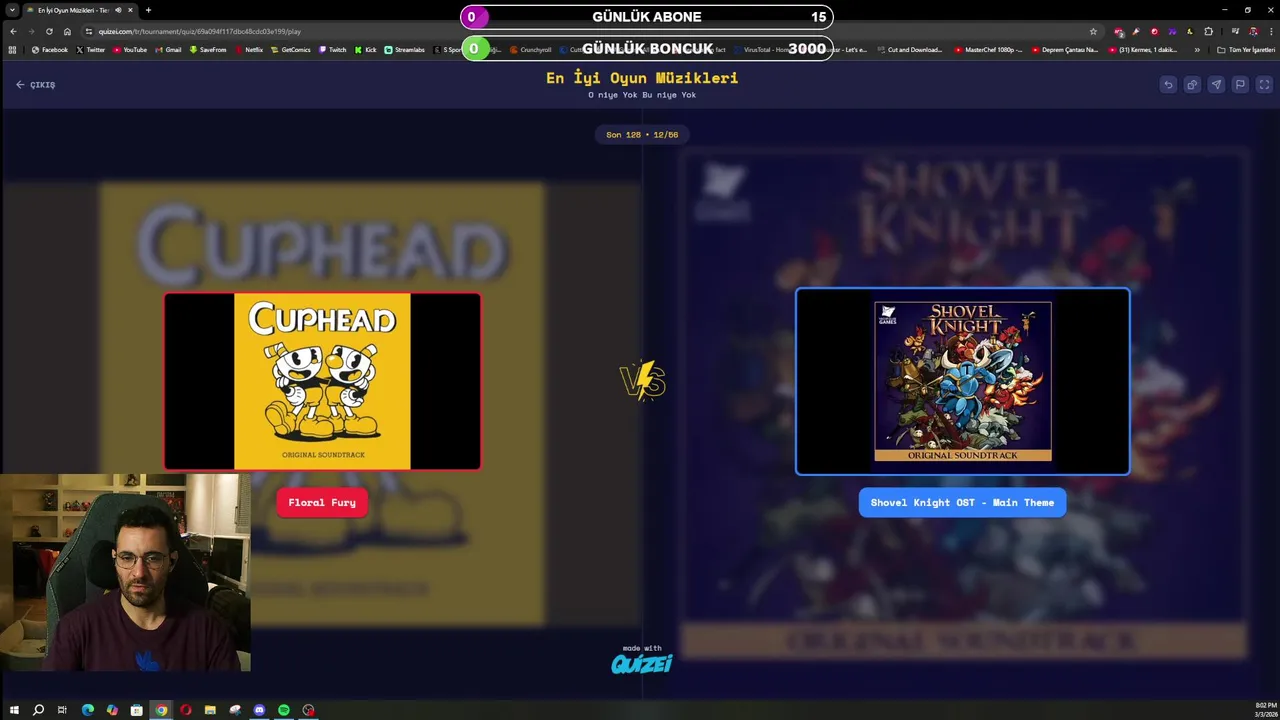Vote for Shovel Knight OST - Main Theme
Viewport: 1280px width, 720px height.
point(962,503)
